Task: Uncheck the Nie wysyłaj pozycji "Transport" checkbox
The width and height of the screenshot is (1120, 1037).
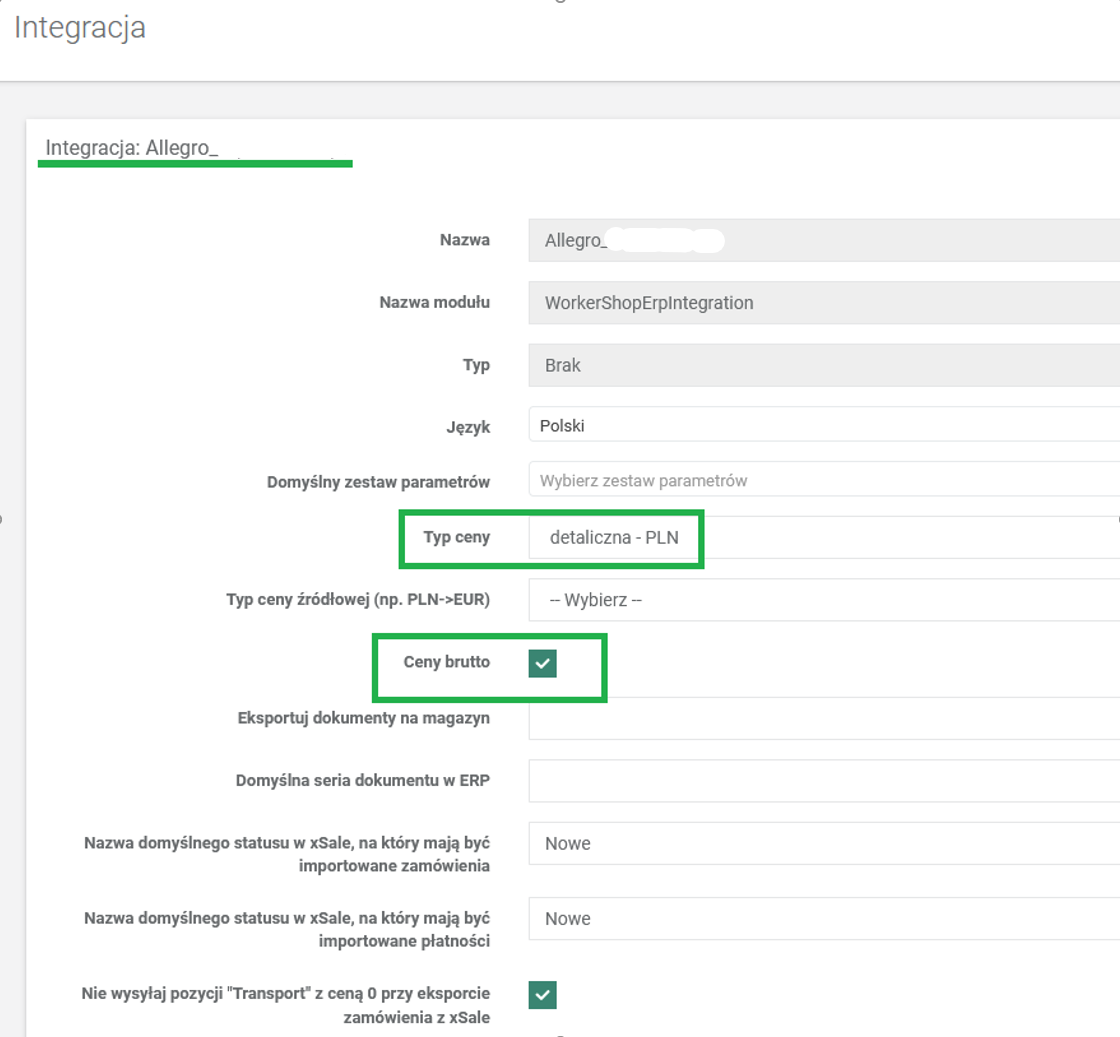Action: pyautogui.click(x=542, y=995)
